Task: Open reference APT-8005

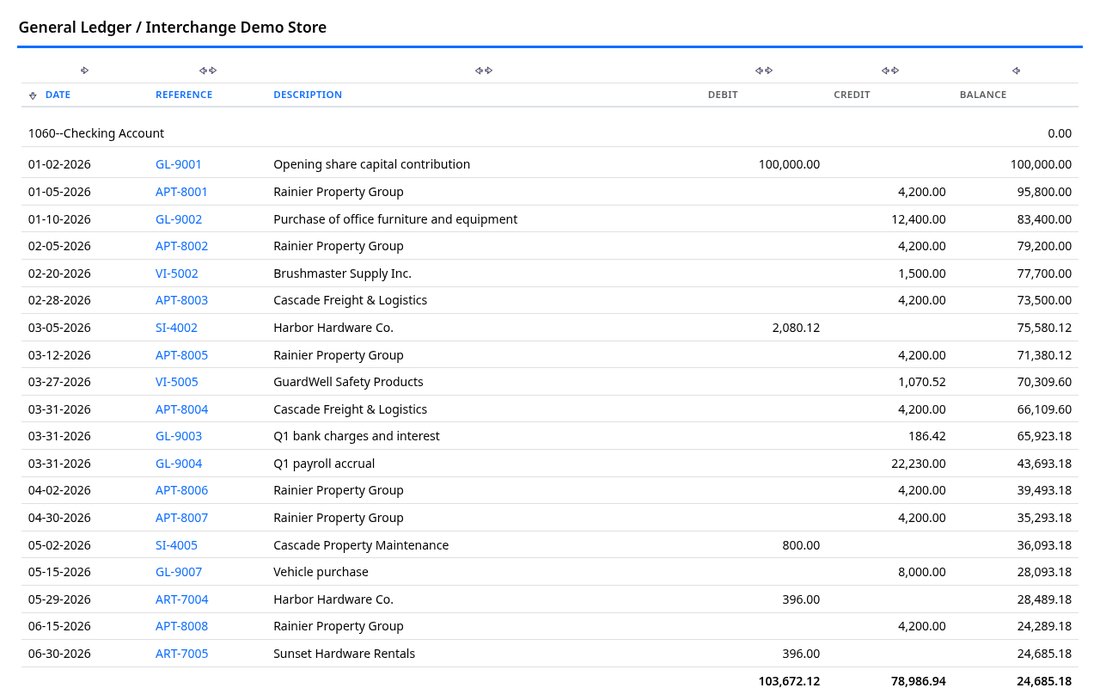Action: (x=181, y=355)
